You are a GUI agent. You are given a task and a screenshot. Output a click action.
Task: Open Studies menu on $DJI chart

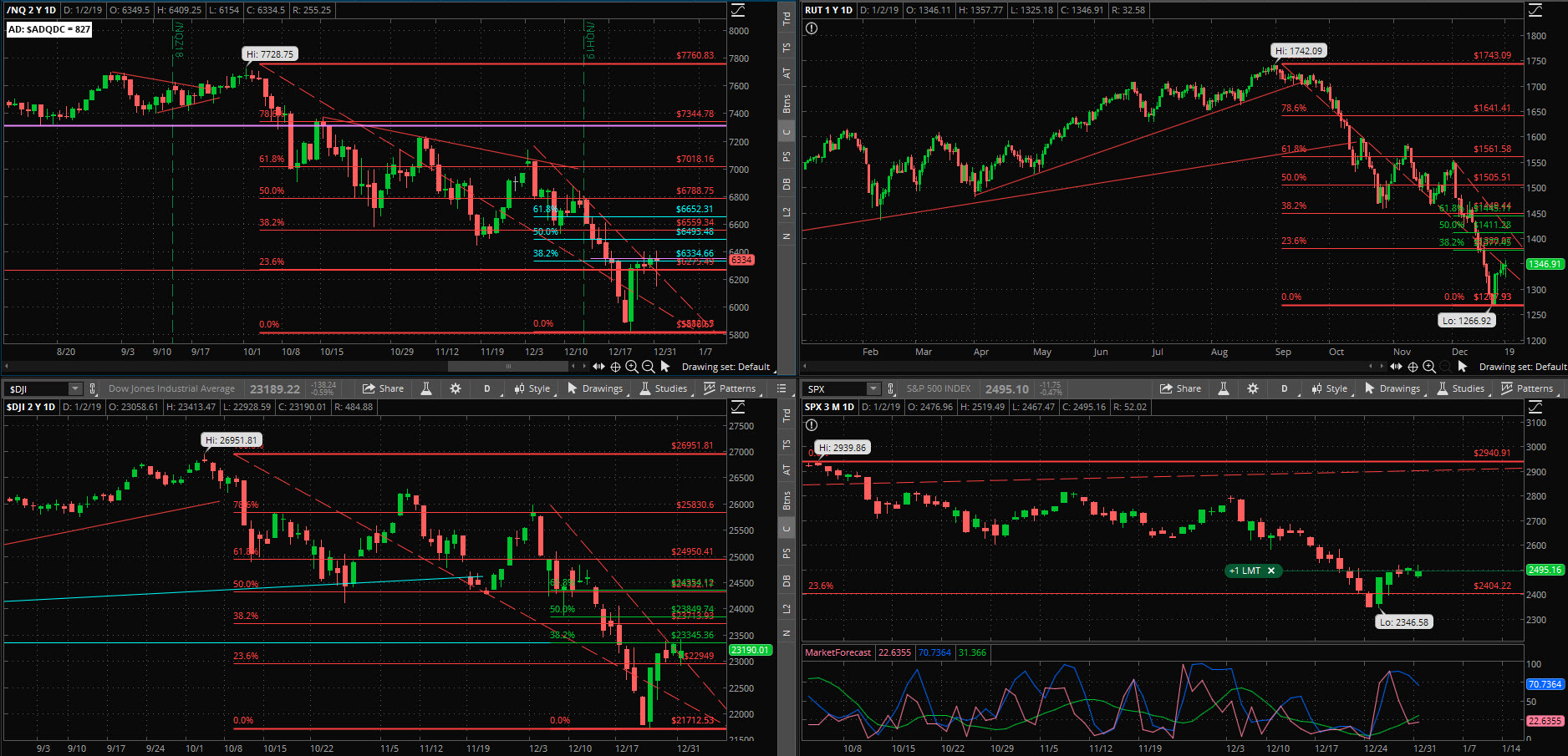coord(664,388)
